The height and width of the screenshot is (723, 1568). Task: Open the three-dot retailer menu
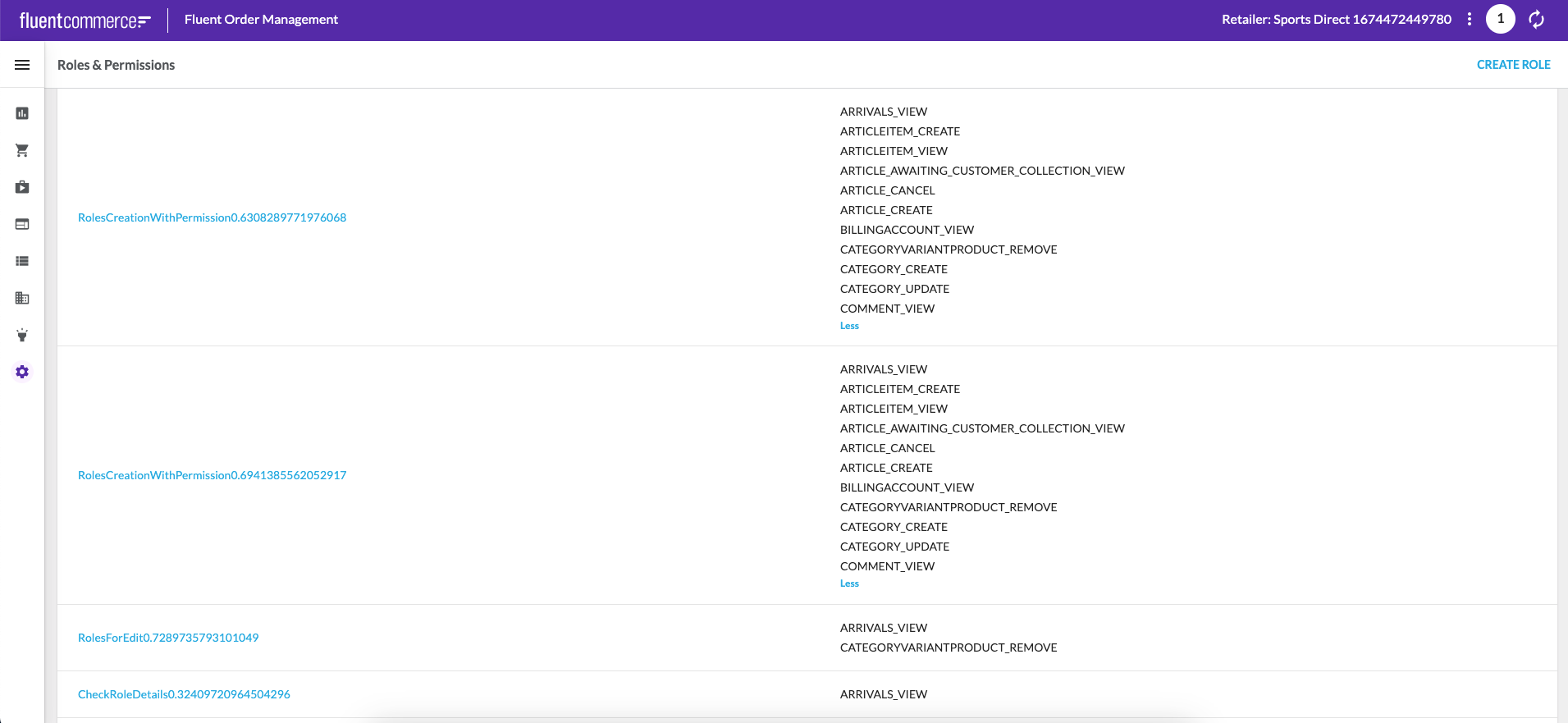click(x=1469, y=19)
